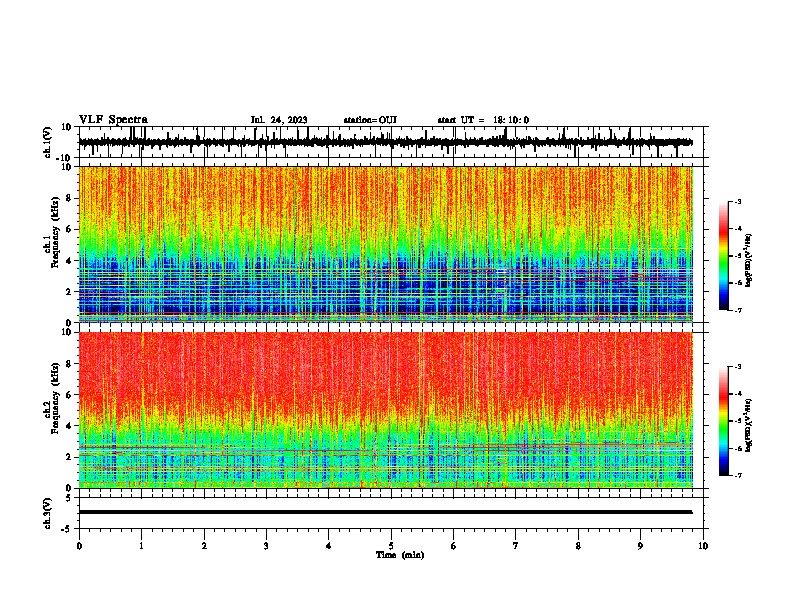Click the '-3' label atop ch.1 color bar
Image resolution: width=792 pixels, height=612 pixels.
(737, 201)
